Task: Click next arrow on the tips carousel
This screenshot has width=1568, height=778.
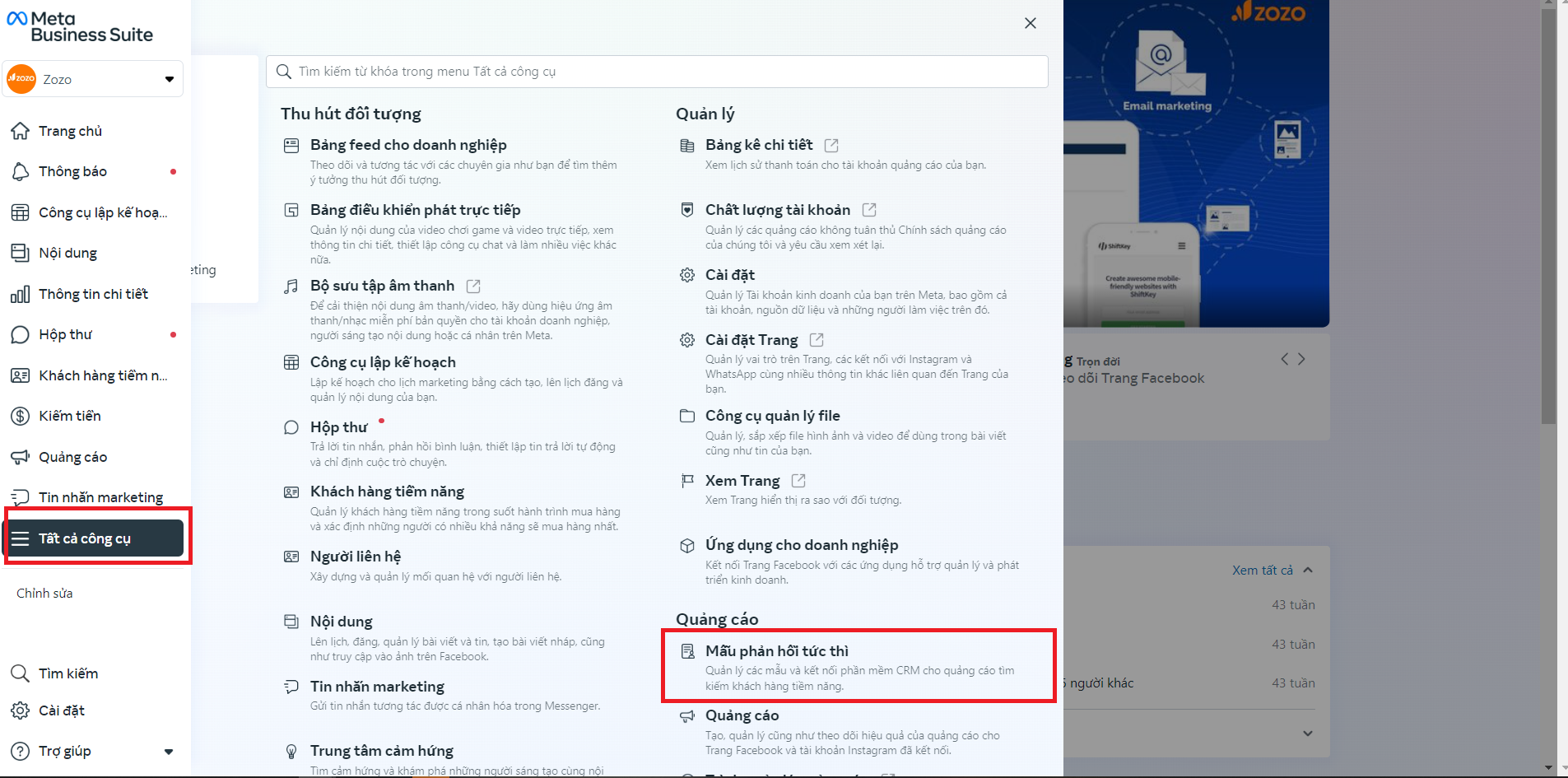Action: click(1301, 359)
